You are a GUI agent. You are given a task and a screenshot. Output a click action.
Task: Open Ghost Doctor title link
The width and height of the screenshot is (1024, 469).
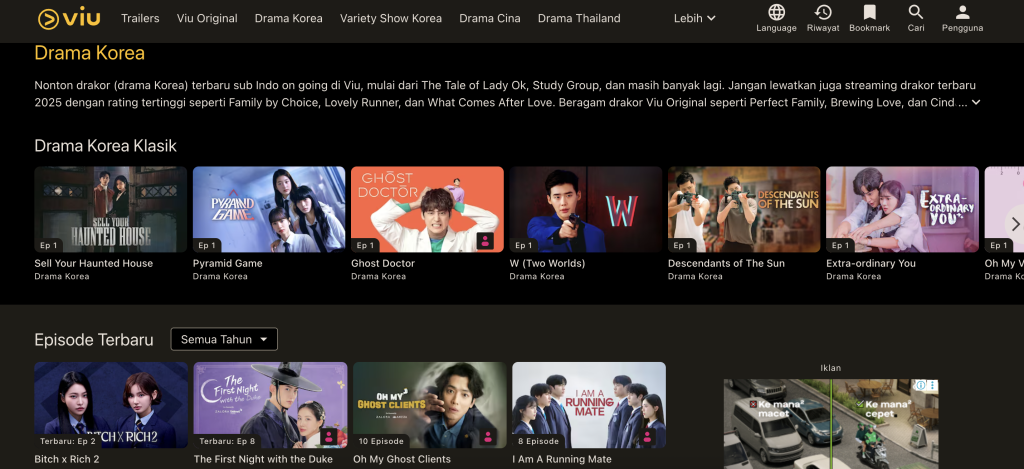tap(383, 263)
